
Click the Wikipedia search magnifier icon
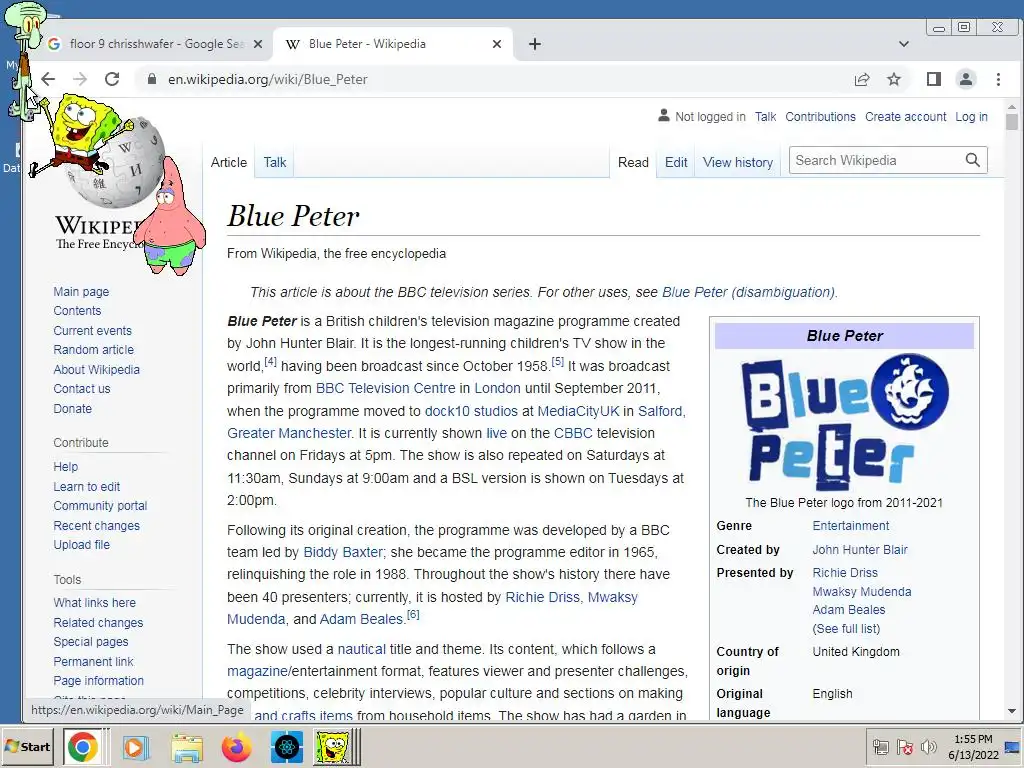(x=972, y=160)
